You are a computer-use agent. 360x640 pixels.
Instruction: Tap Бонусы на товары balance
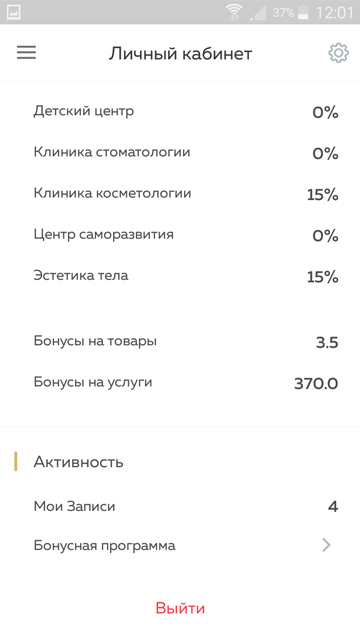click(327, 342)
